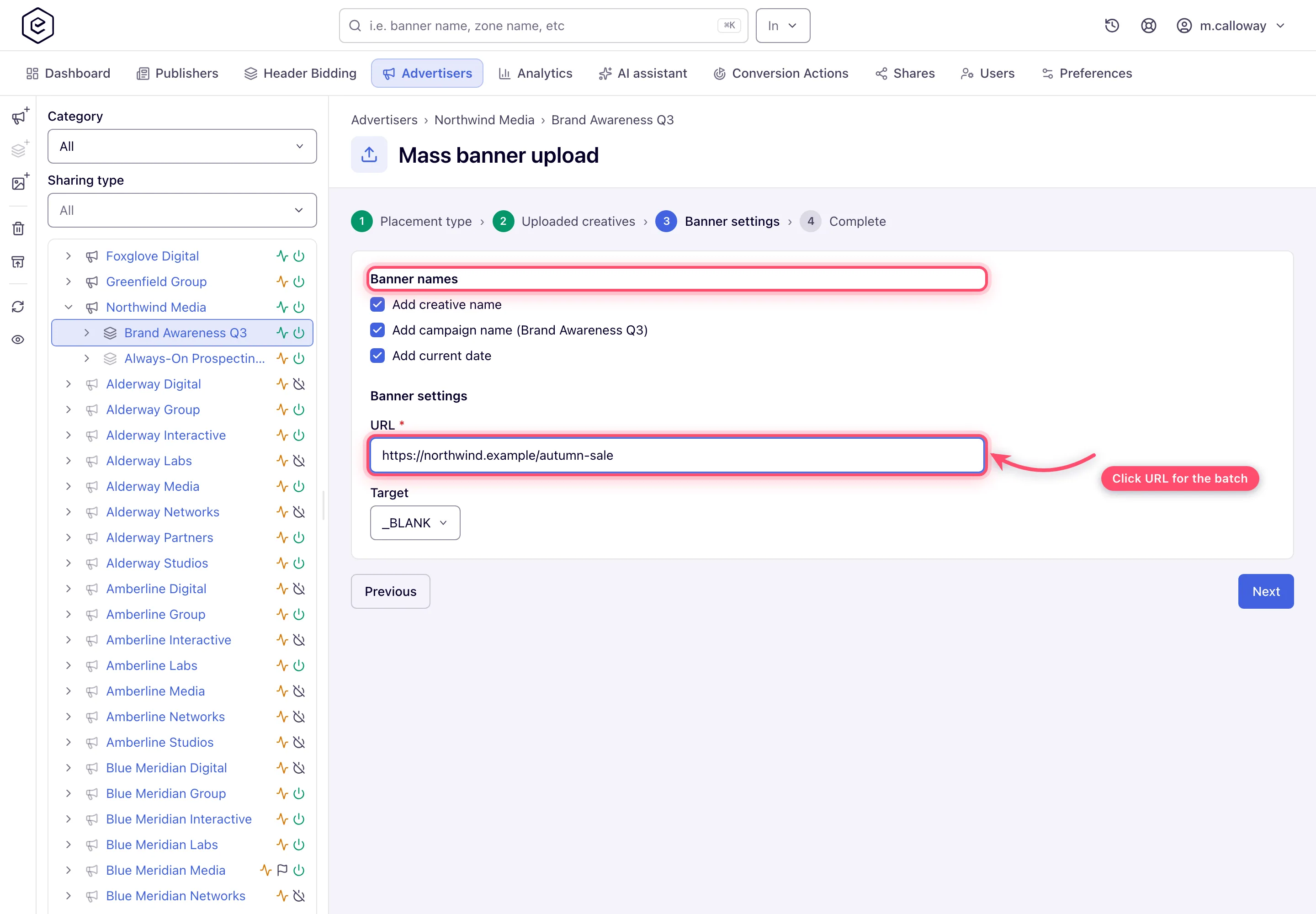Open the Category dropdown
The height and width of the screenshot is (914, 1316).
point(182,147)
